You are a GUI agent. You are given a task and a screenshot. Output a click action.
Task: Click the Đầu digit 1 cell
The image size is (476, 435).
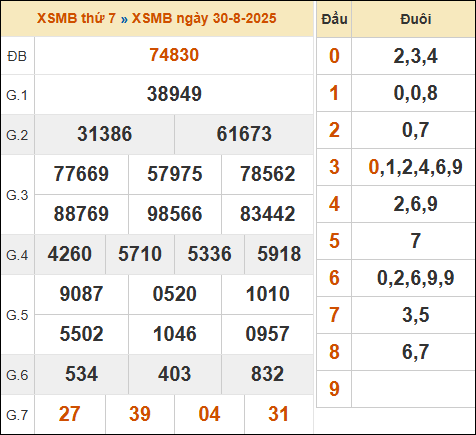(334, 93)
